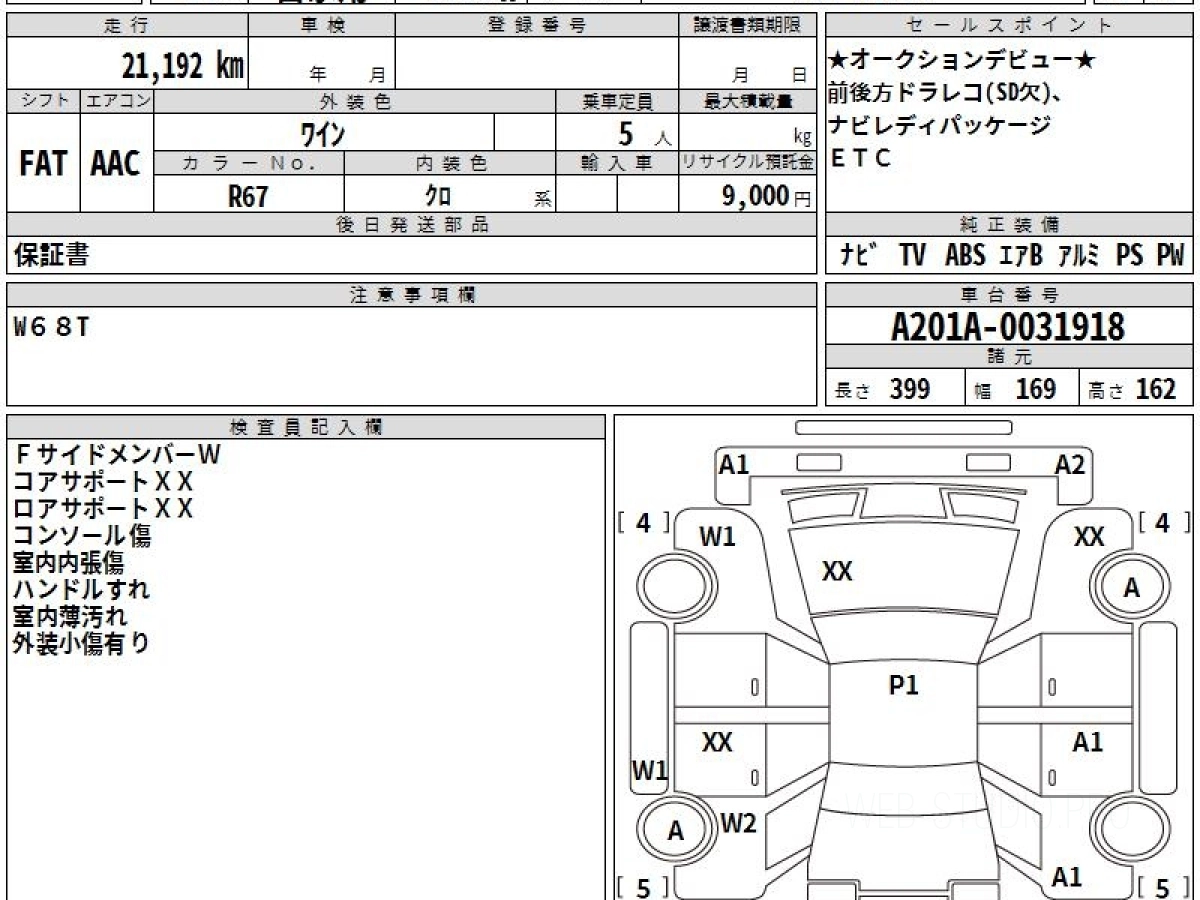This screenshot has height=900, width=1200.
Task: Click the 保証書 entry
Action: pos(51,255)
